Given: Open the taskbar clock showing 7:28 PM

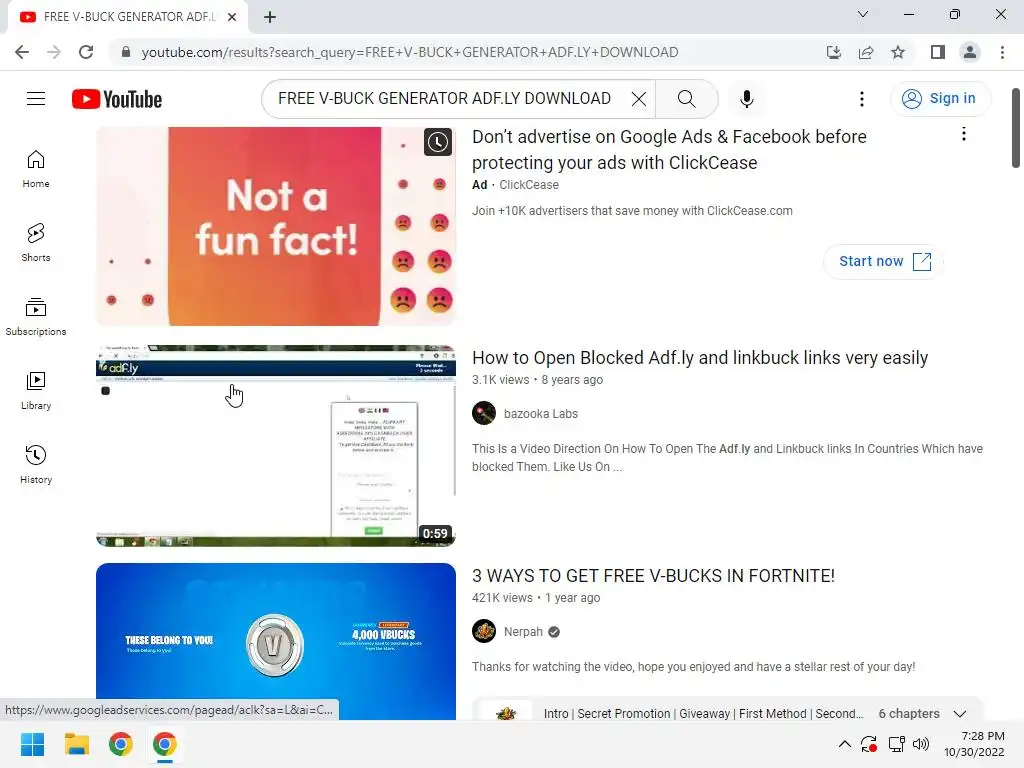Looking at the screenshot, I should click(974, 744).
